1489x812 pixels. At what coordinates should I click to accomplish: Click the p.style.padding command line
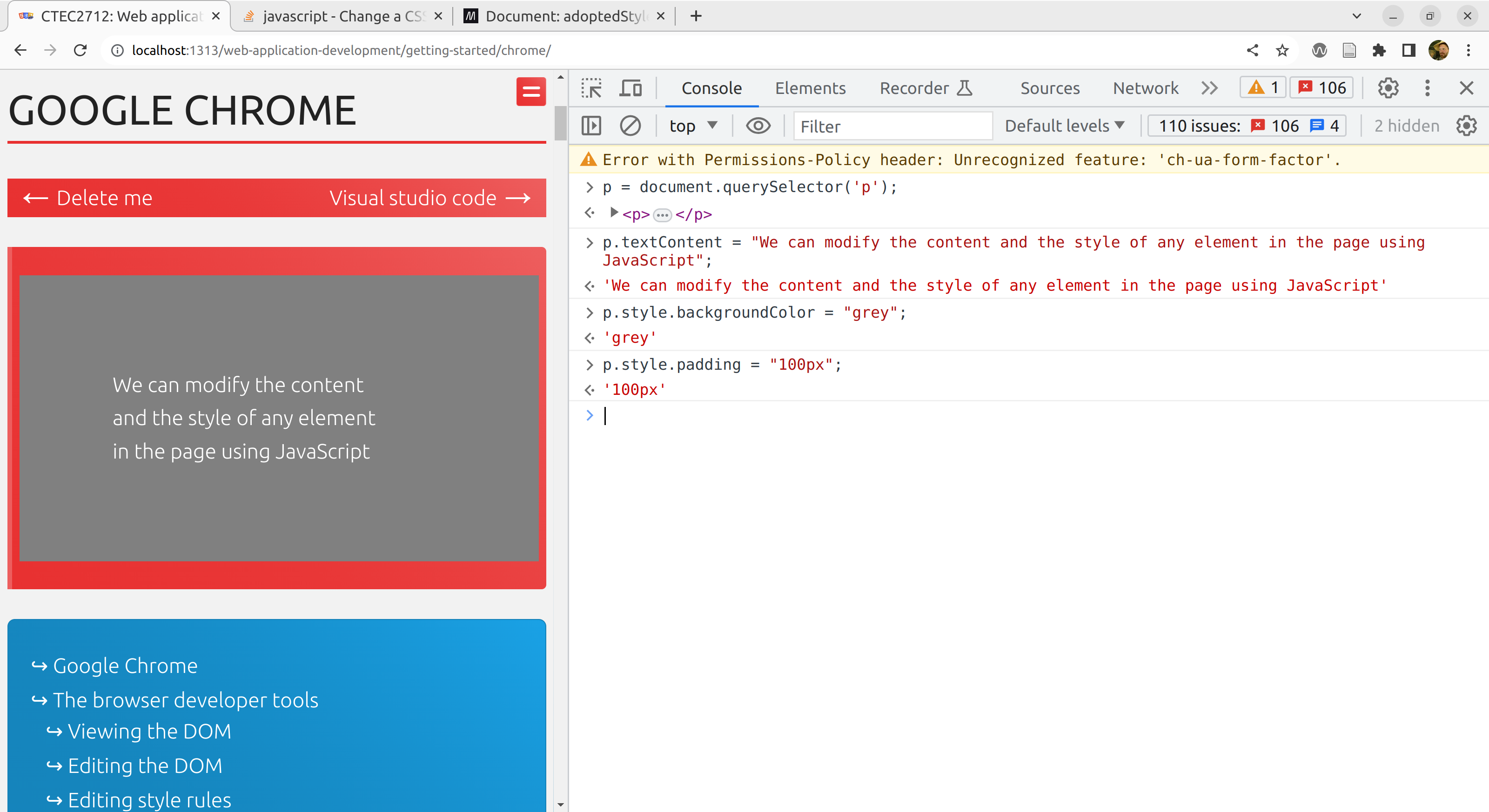(x=723, y=365)
